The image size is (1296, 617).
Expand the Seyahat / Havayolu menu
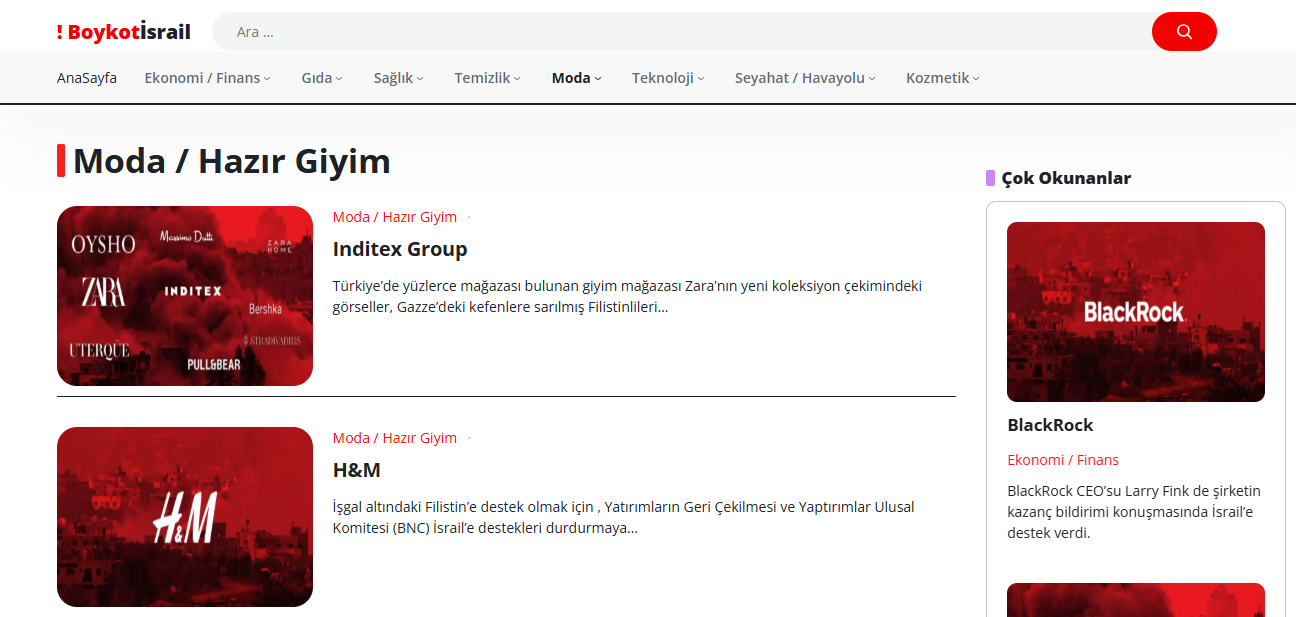805,78
